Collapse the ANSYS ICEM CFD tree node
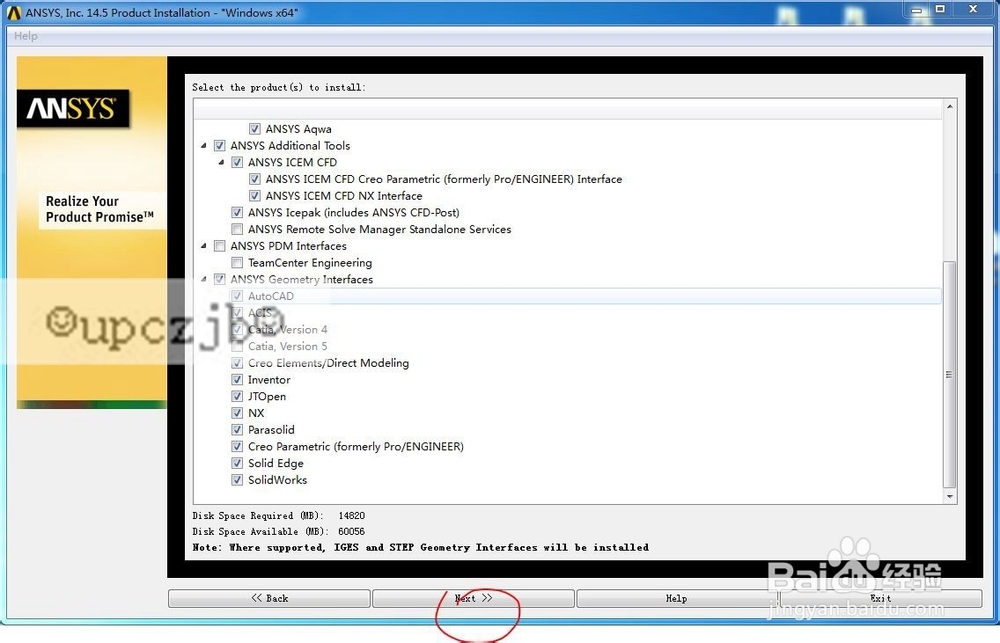 tap(221, 162)
